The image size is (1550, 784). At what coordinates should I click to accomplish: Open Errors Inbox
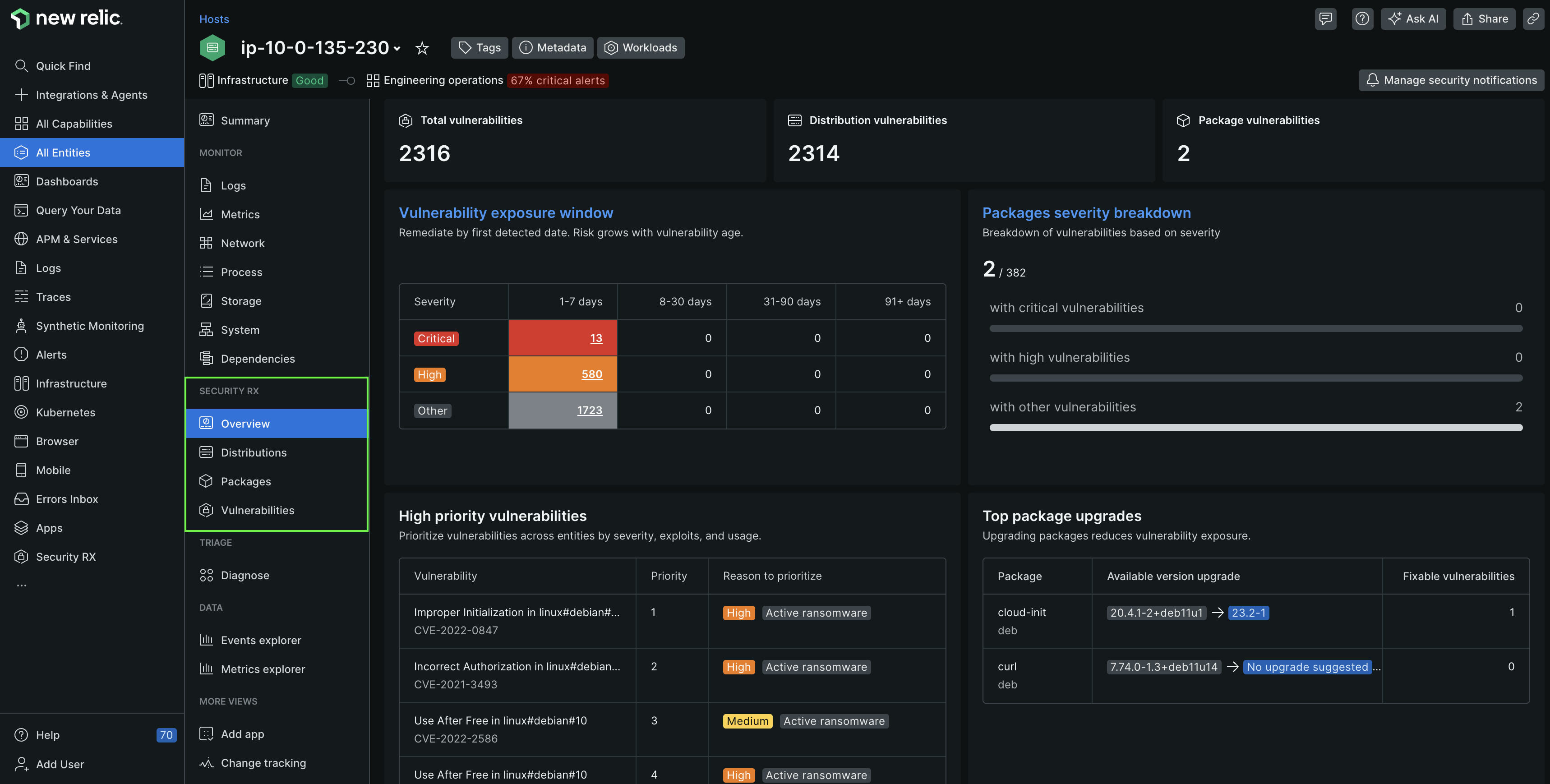coord(92,499)
